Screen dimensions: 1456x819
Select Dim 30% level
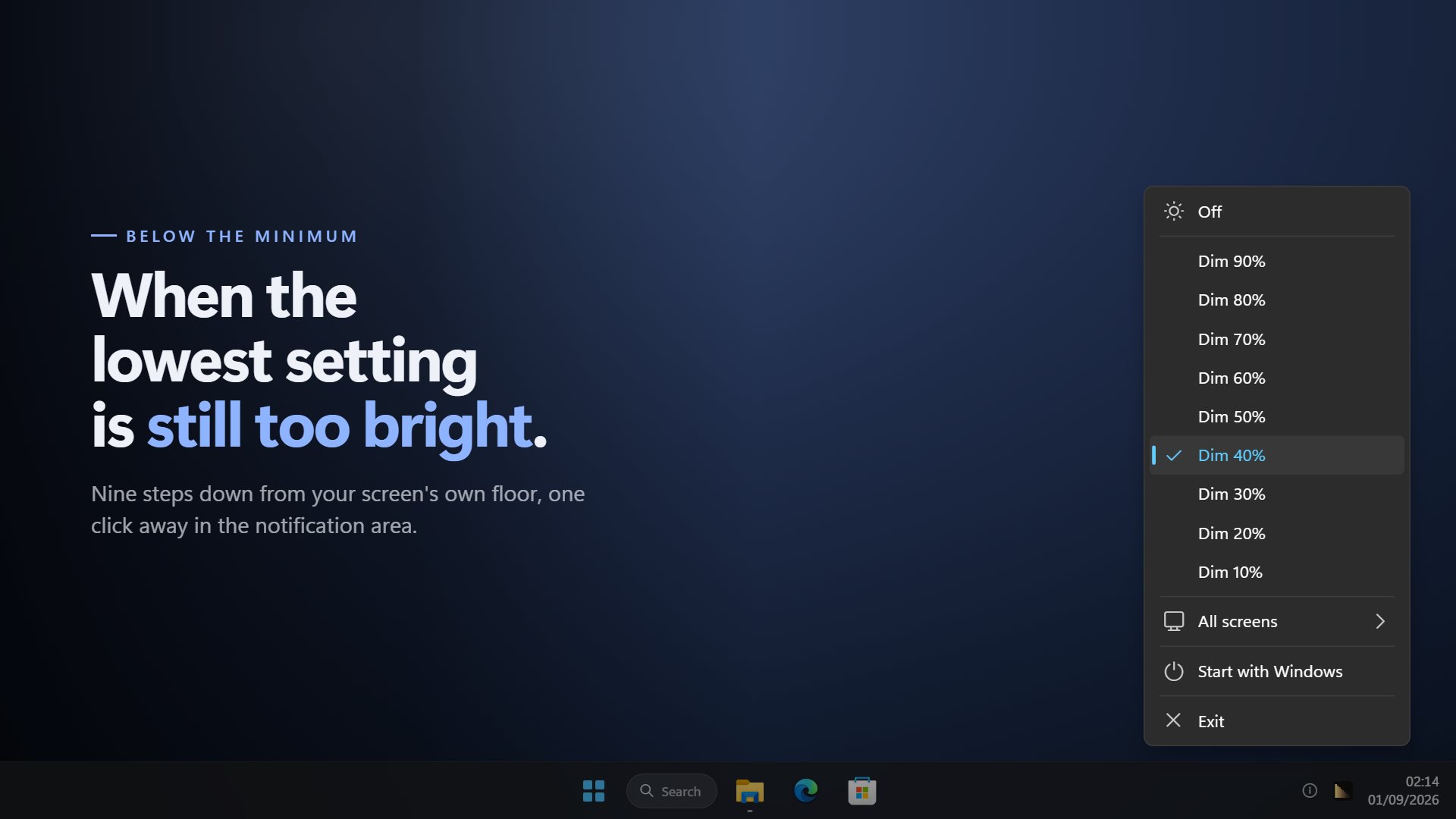[1277, 494]
